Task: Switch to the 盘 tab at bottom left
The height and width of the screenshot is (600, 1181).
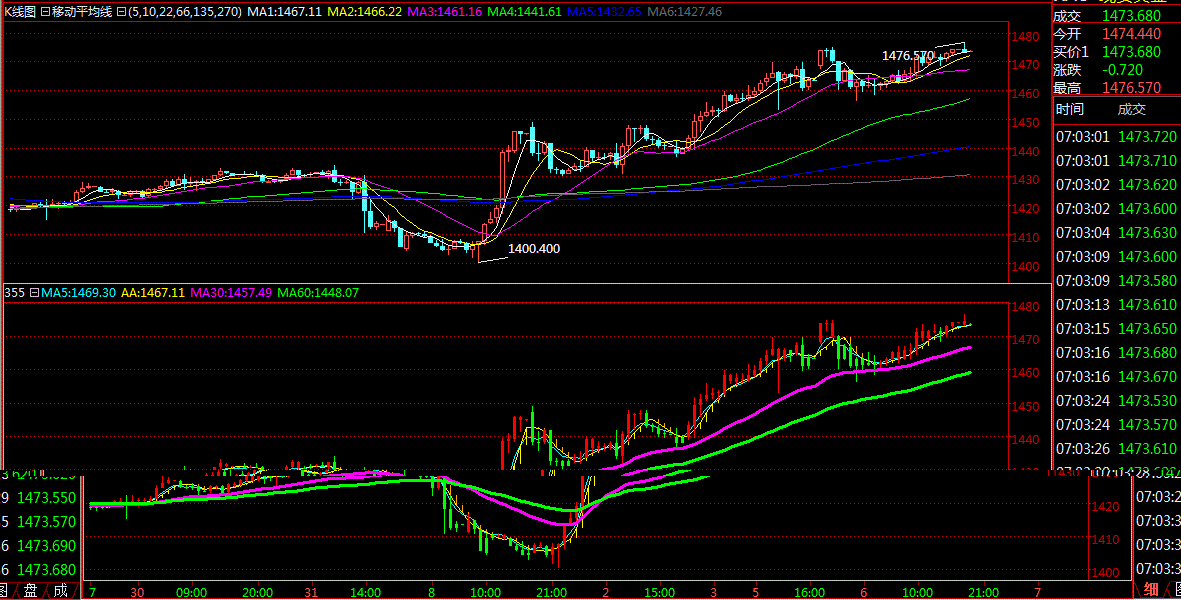Action: pyautogui.click(x=31, y=591)
